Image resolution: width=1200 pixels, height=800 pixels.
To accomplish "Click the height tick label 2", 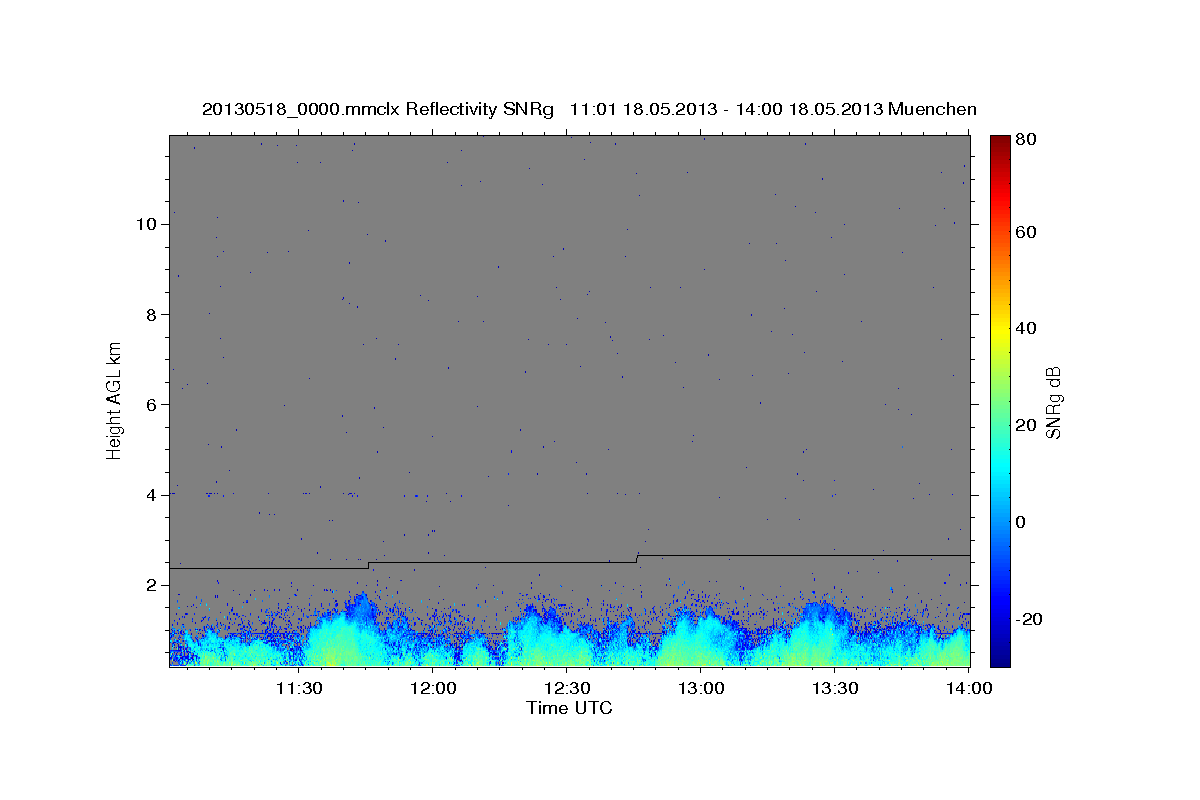I will (x=151, y=584).
